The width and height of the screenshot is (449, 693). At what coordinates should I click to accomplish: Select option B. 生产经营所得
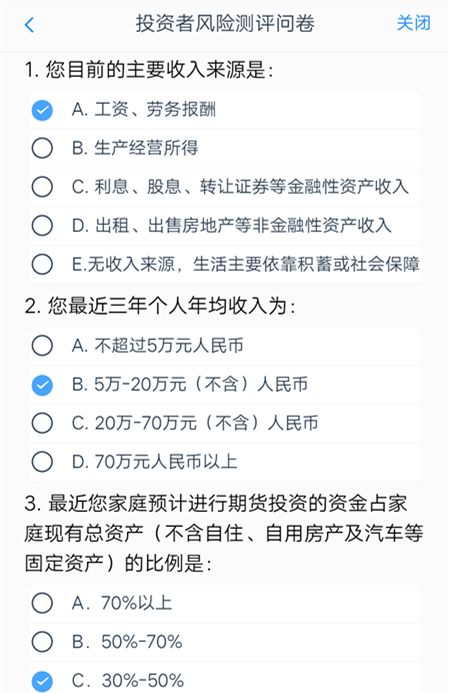click(224, 148)
